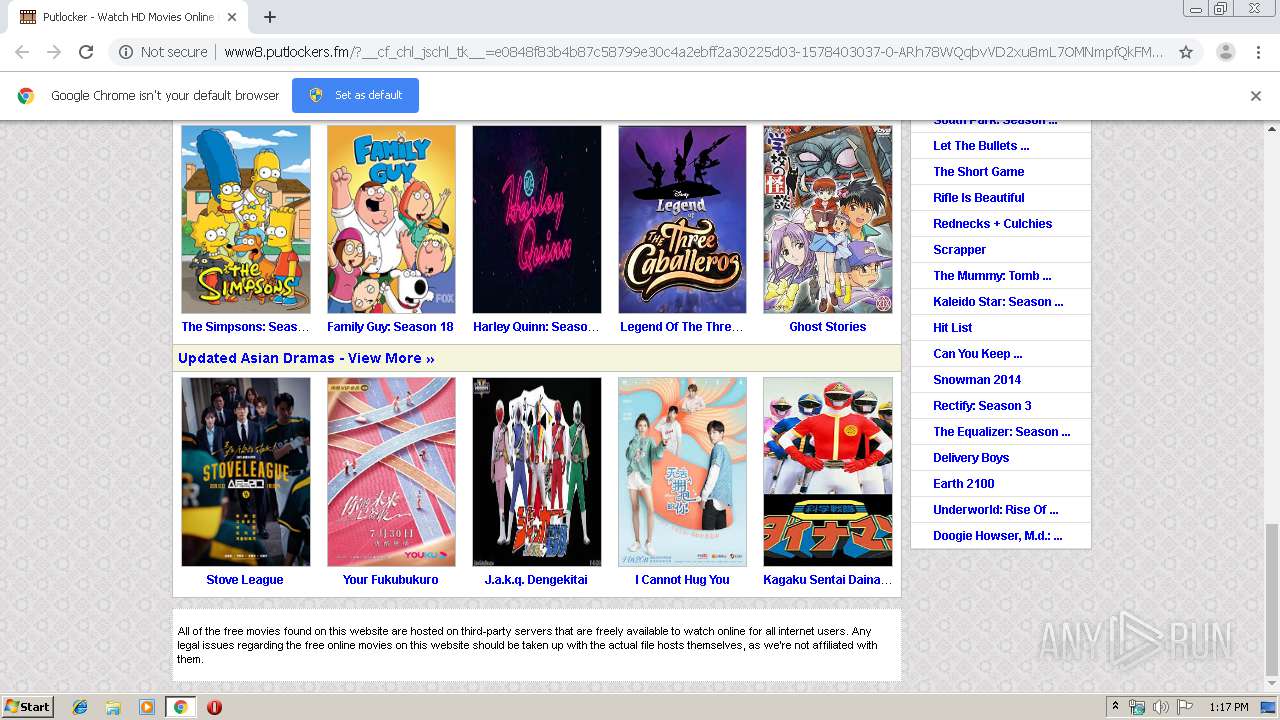The image size is (1280, 720).
Task: Open The Simpsons: Season title link
Action: tap(245, 327)
